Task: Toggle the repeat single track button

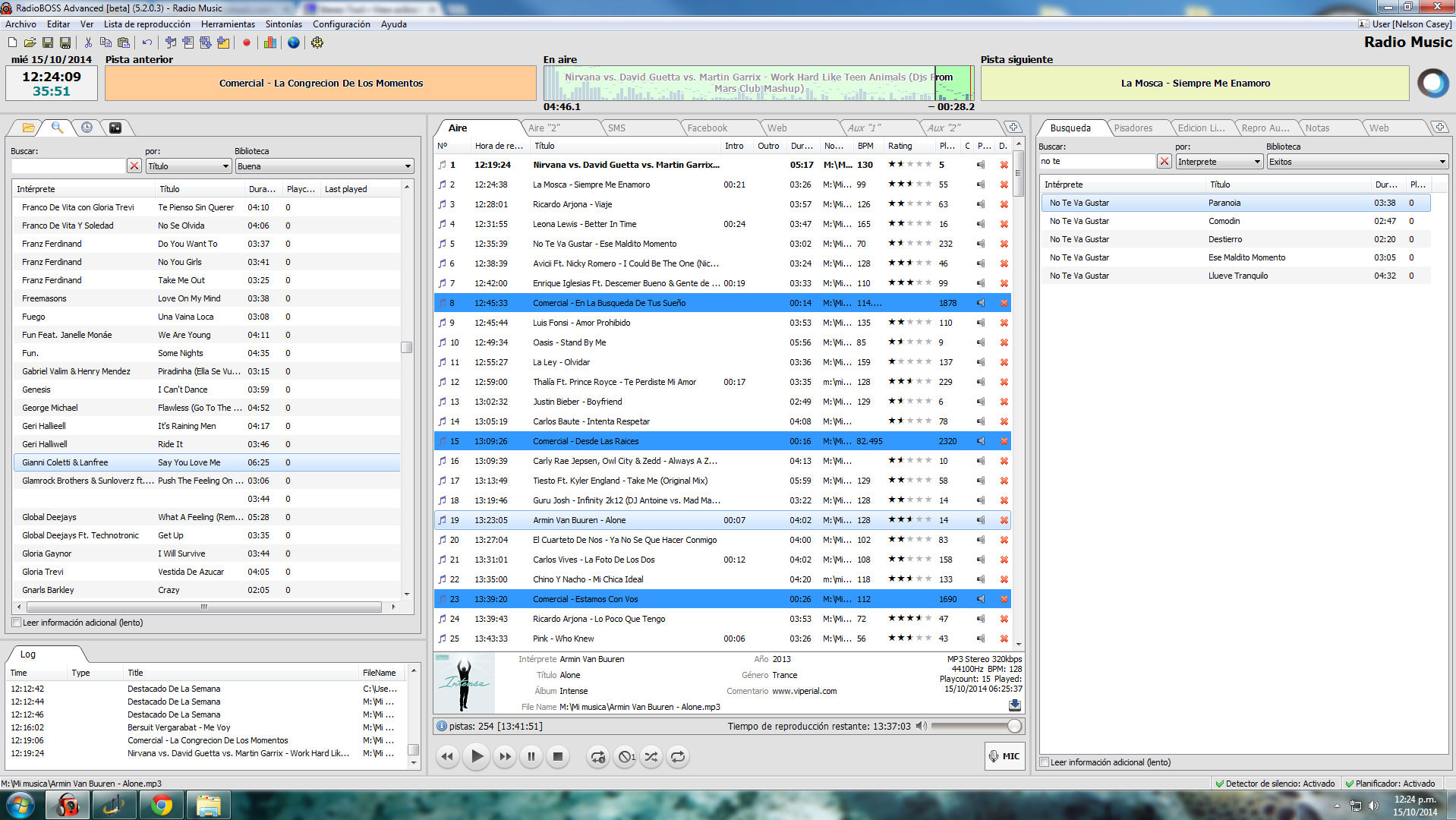Action: pos(598,756)
